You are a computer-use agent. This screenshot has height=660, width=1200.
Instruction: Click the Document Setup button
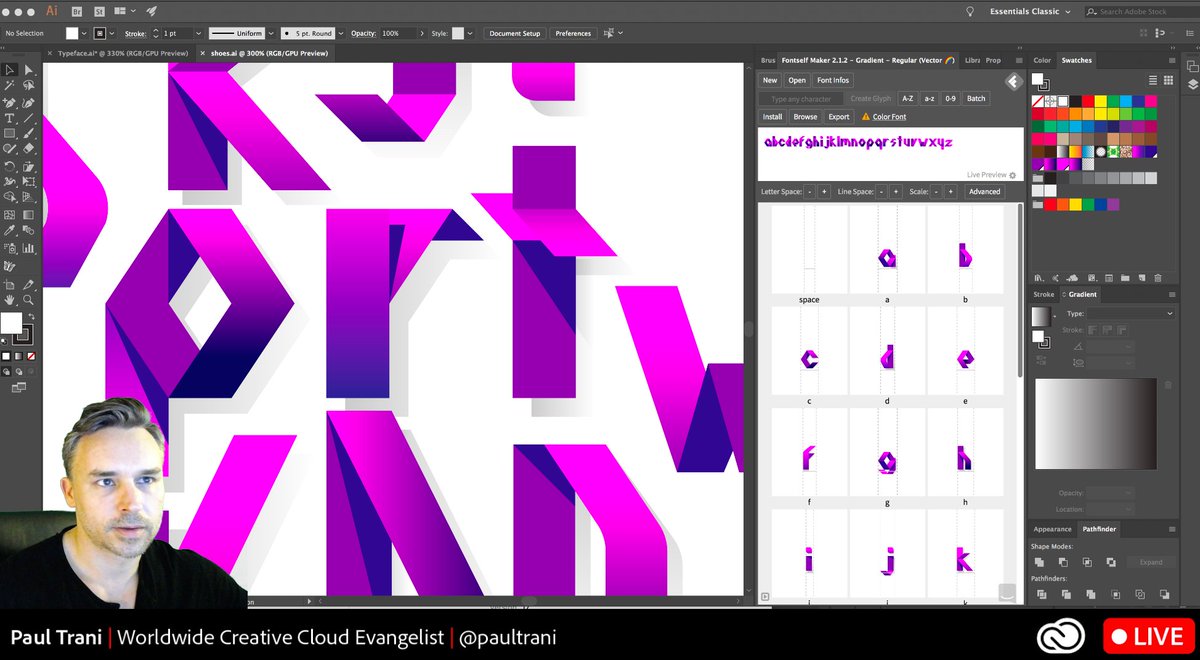515,33
